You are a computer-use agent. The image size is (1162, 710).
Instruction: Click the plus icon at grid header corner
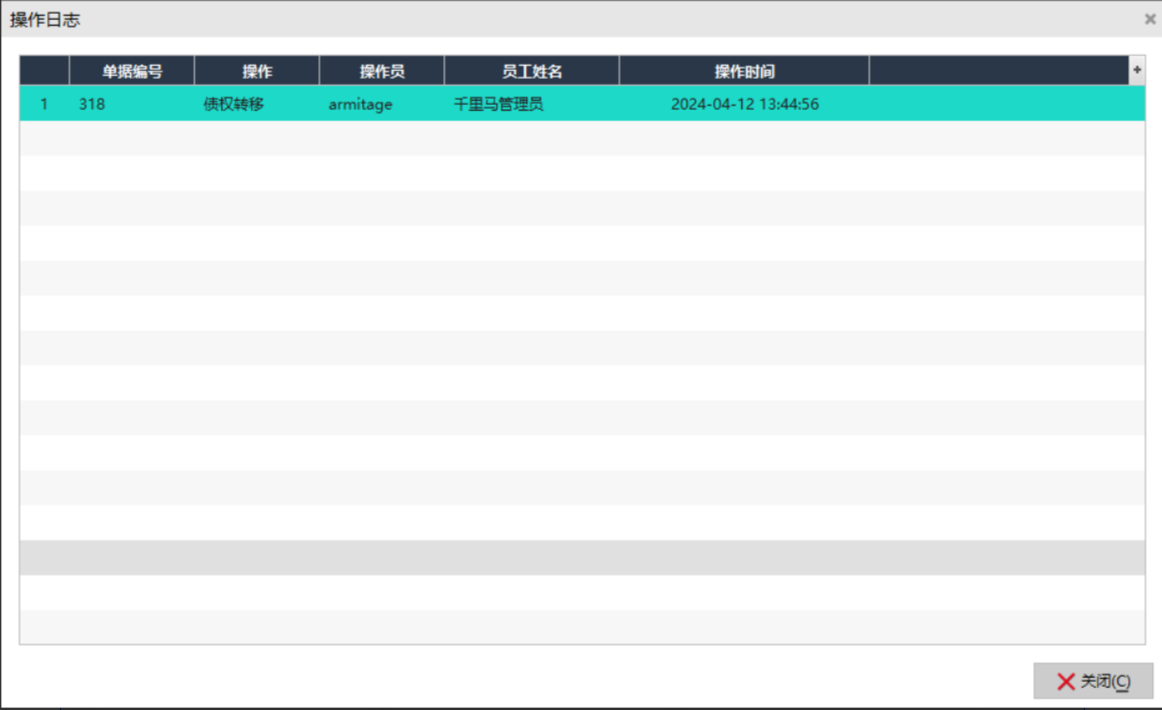click(x=1136, y=70)
